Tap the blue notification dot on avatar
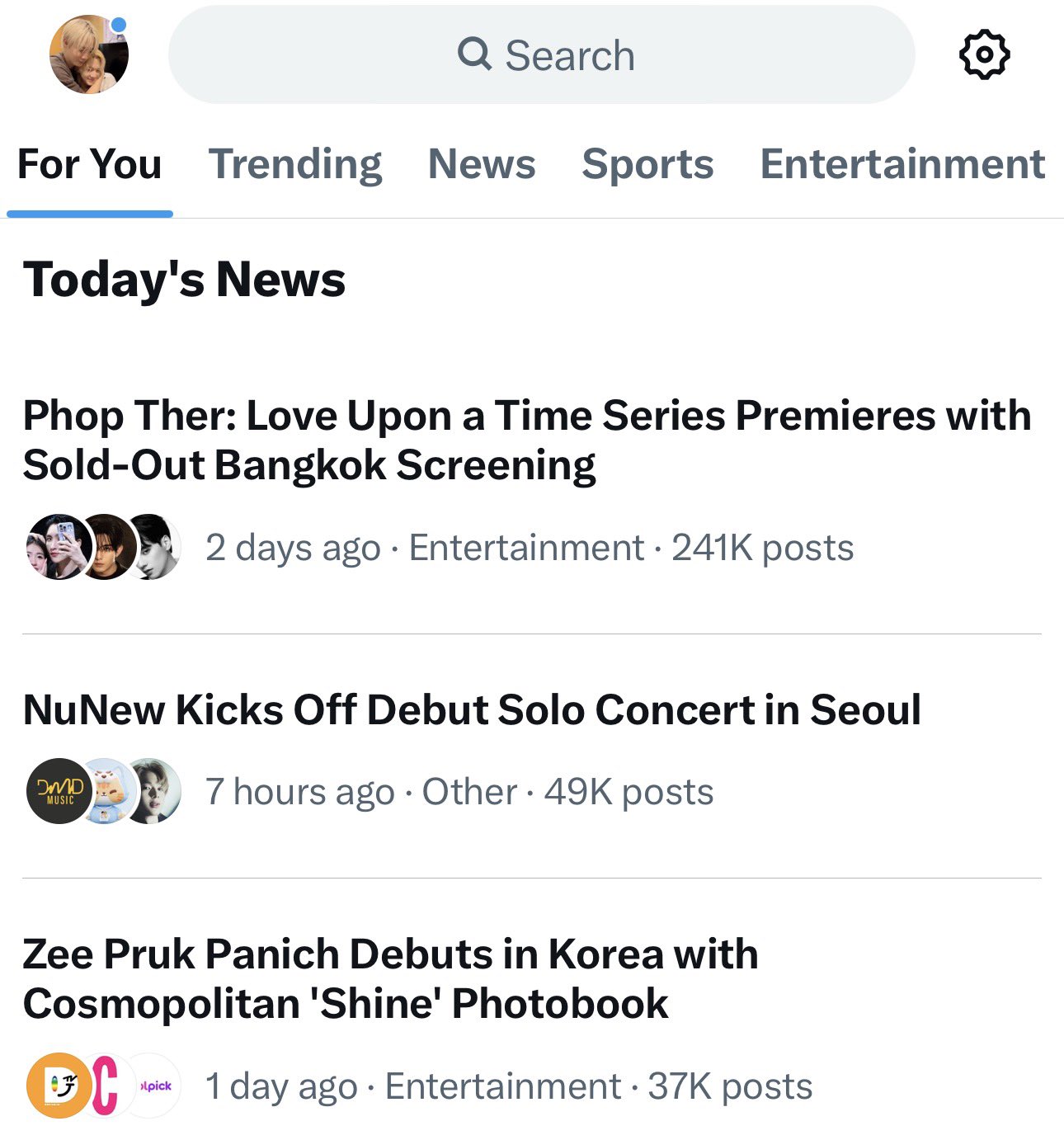The width and height of the screenshot is (1064, 1140). tap(119, 25)
